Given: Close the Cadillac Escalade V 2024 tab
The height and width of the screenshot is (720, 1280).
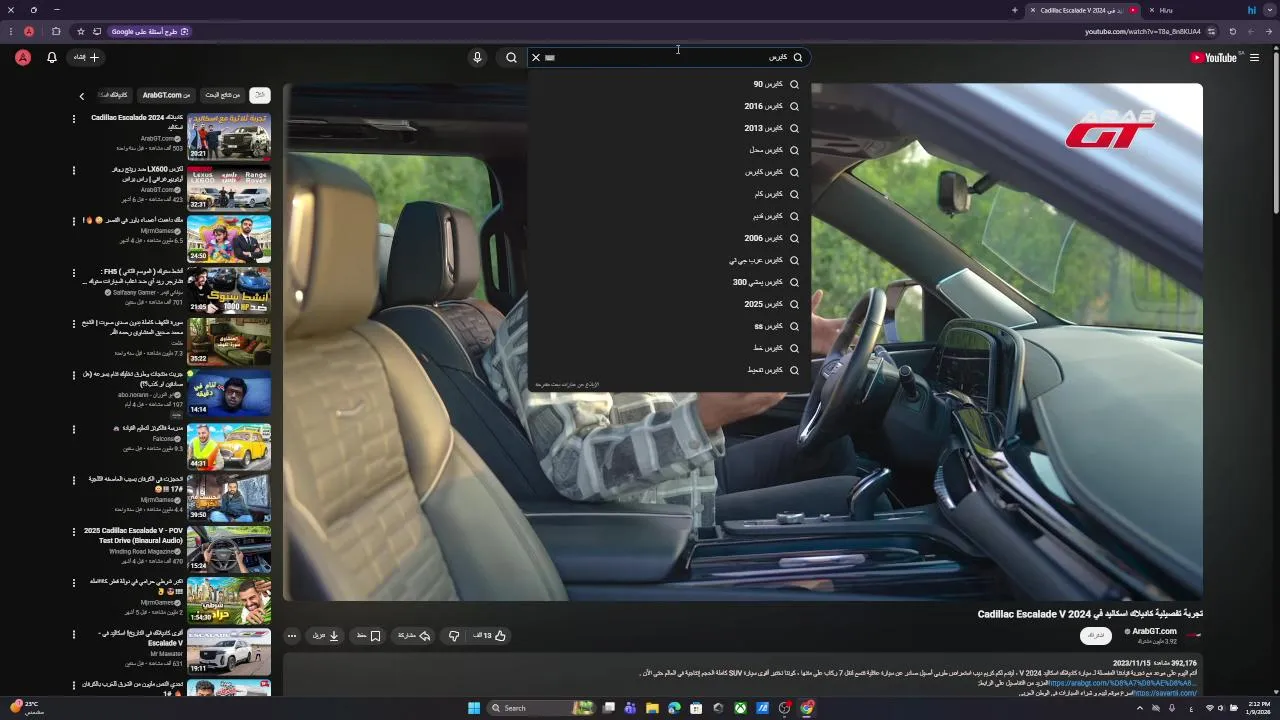Looking at the screenshot, I should point(1033,10).
